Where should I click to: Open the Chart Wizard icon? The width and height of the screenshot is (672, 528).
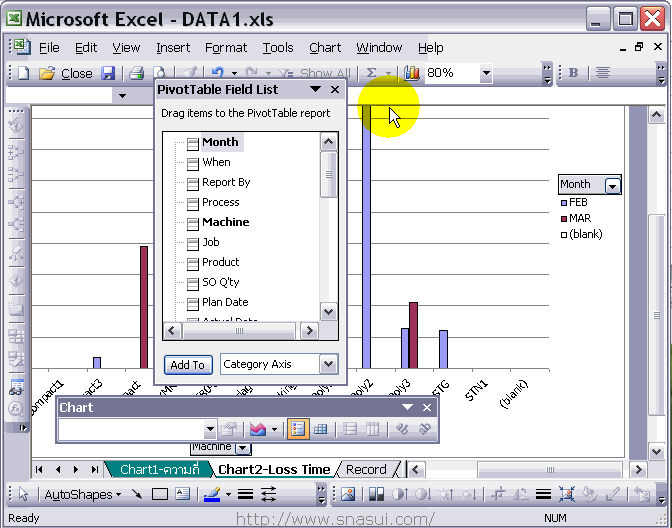click(412, 73)
